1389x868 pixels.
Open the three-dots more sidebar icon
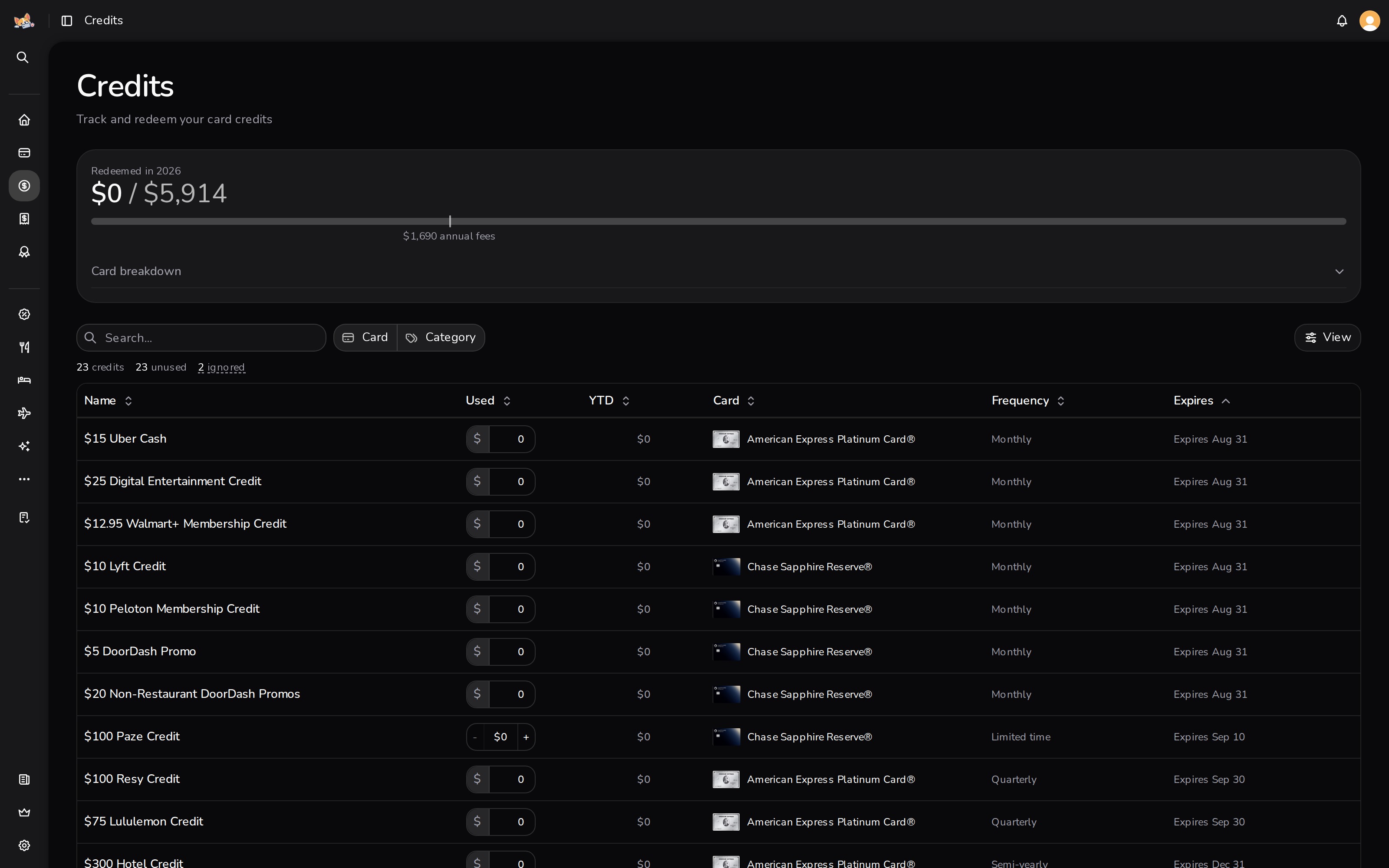click(x=24, y=479)
